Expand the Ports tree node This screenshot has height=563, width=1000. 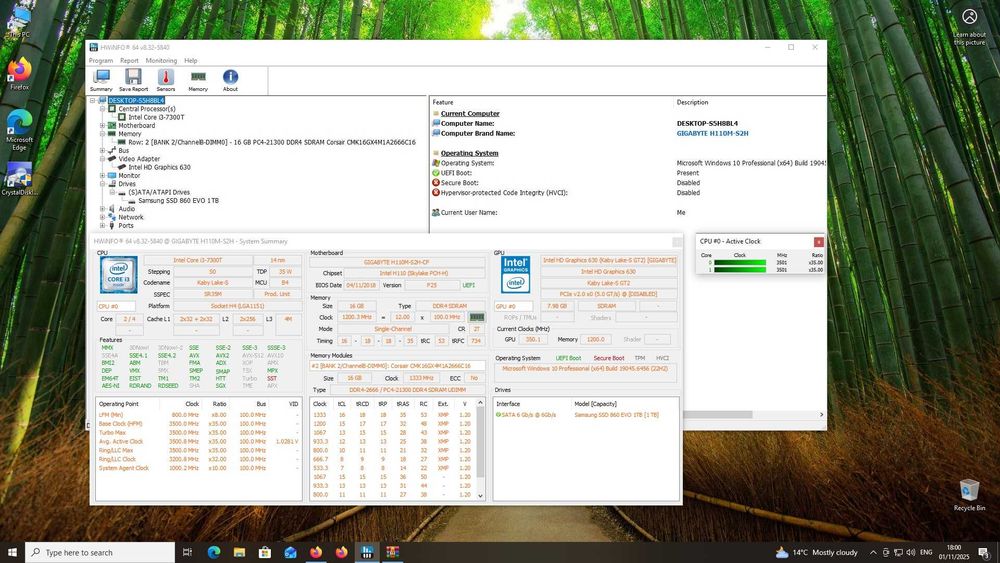click(103, 225)
